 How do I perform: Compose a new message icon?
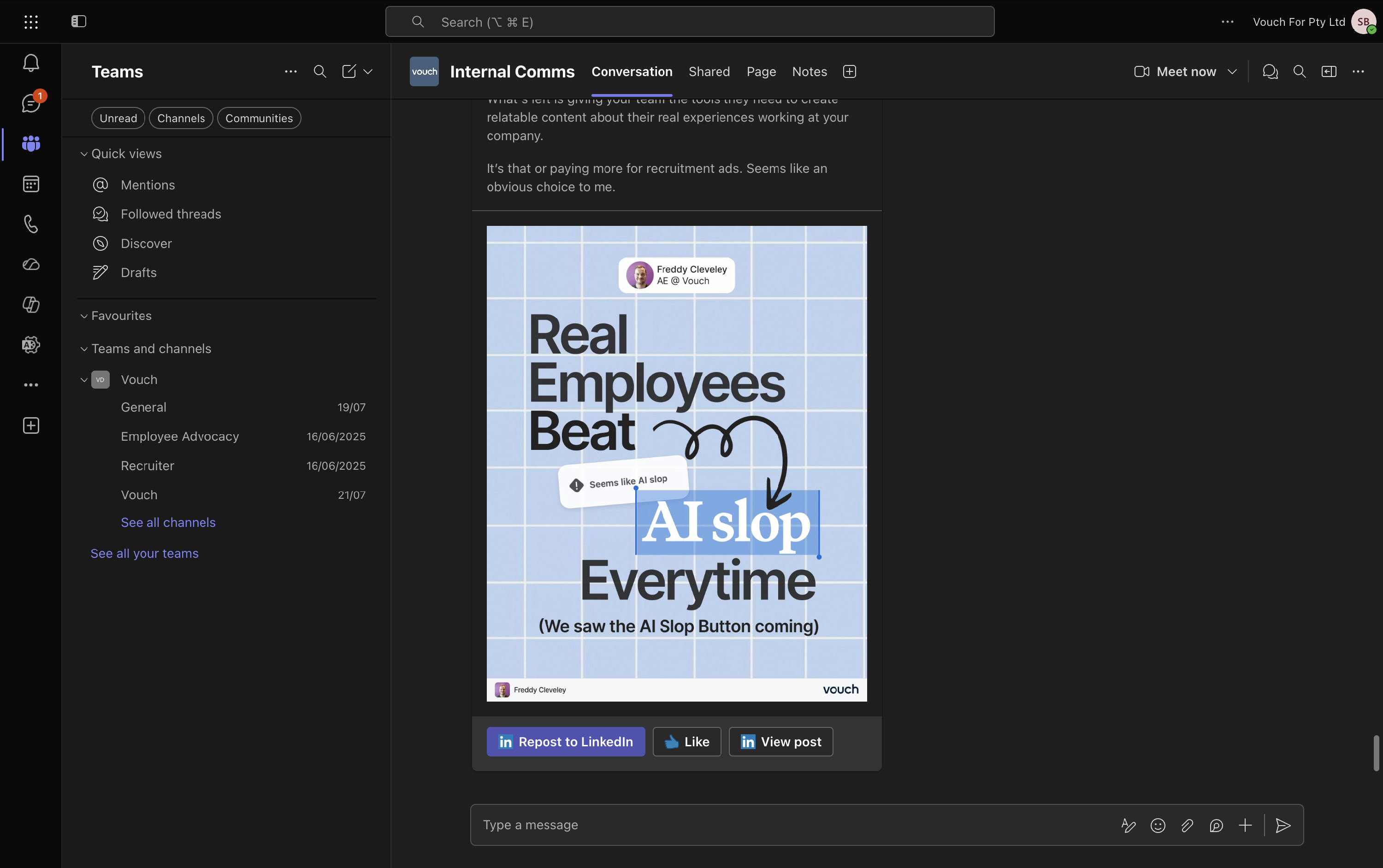(349, 72)
